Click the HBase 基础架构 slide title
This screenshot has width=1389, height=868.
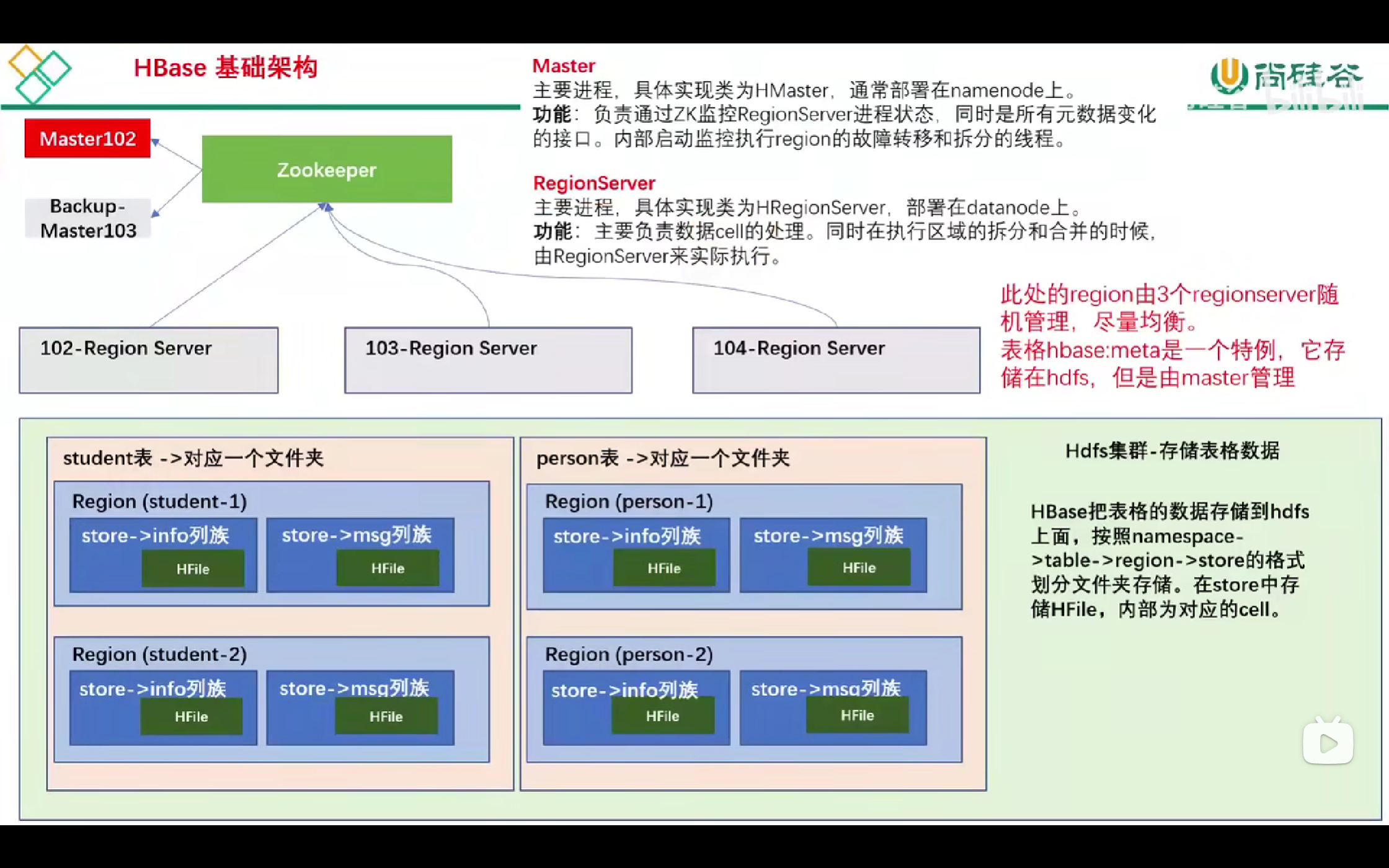coord(226,68)
